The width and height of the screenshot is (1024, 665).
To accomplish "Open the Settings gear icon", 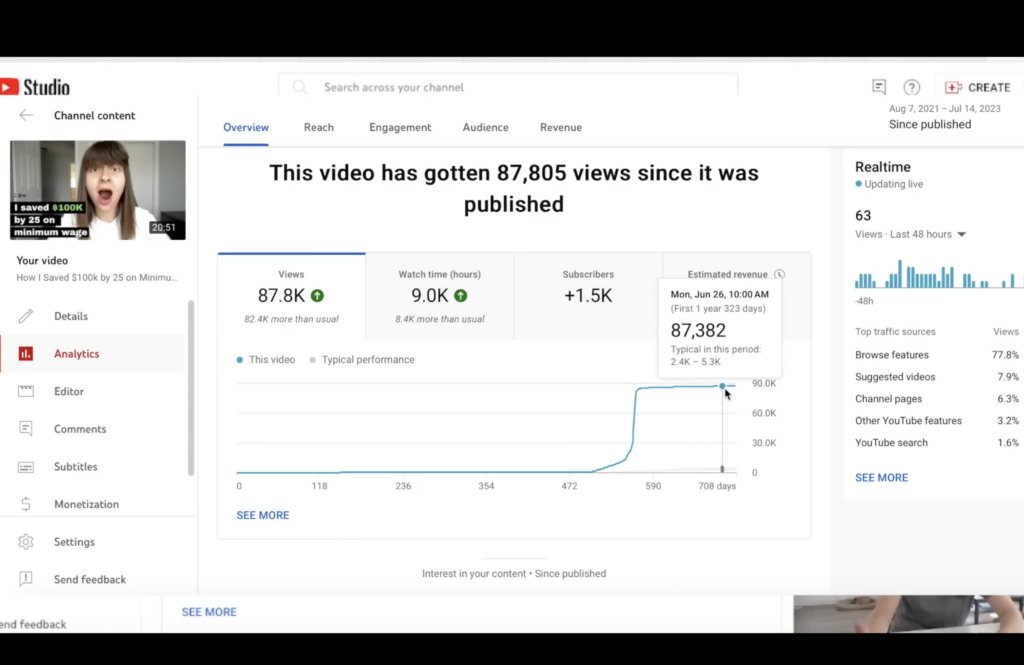I will 26,542.
